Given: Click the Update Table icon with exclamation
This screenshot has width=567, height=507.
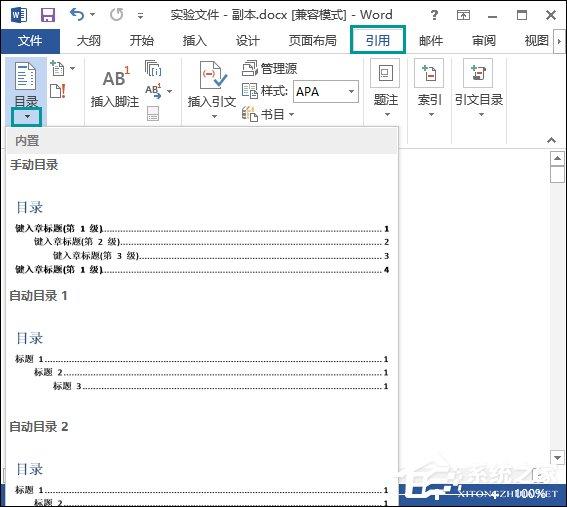Looking at the screenshot, I should [58, 91].
